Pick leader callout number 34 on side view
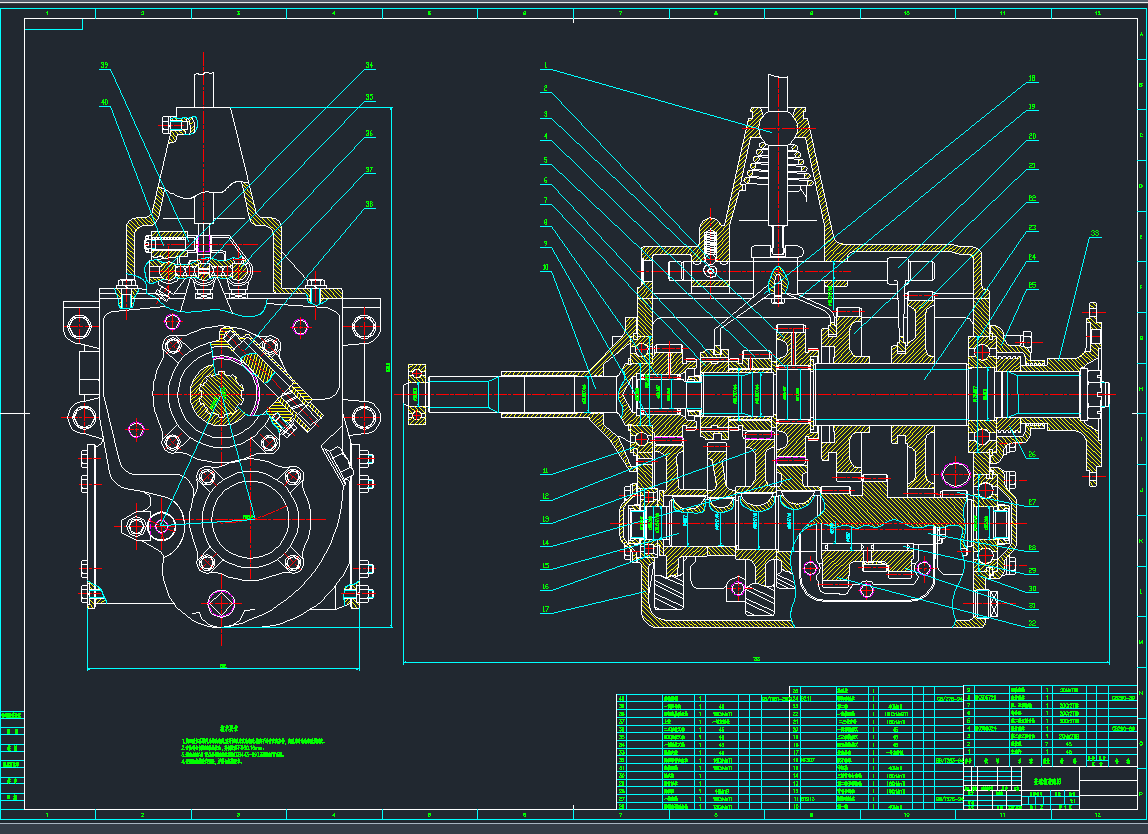Viewport: 1148px width, 834px height. pos(369,65)
